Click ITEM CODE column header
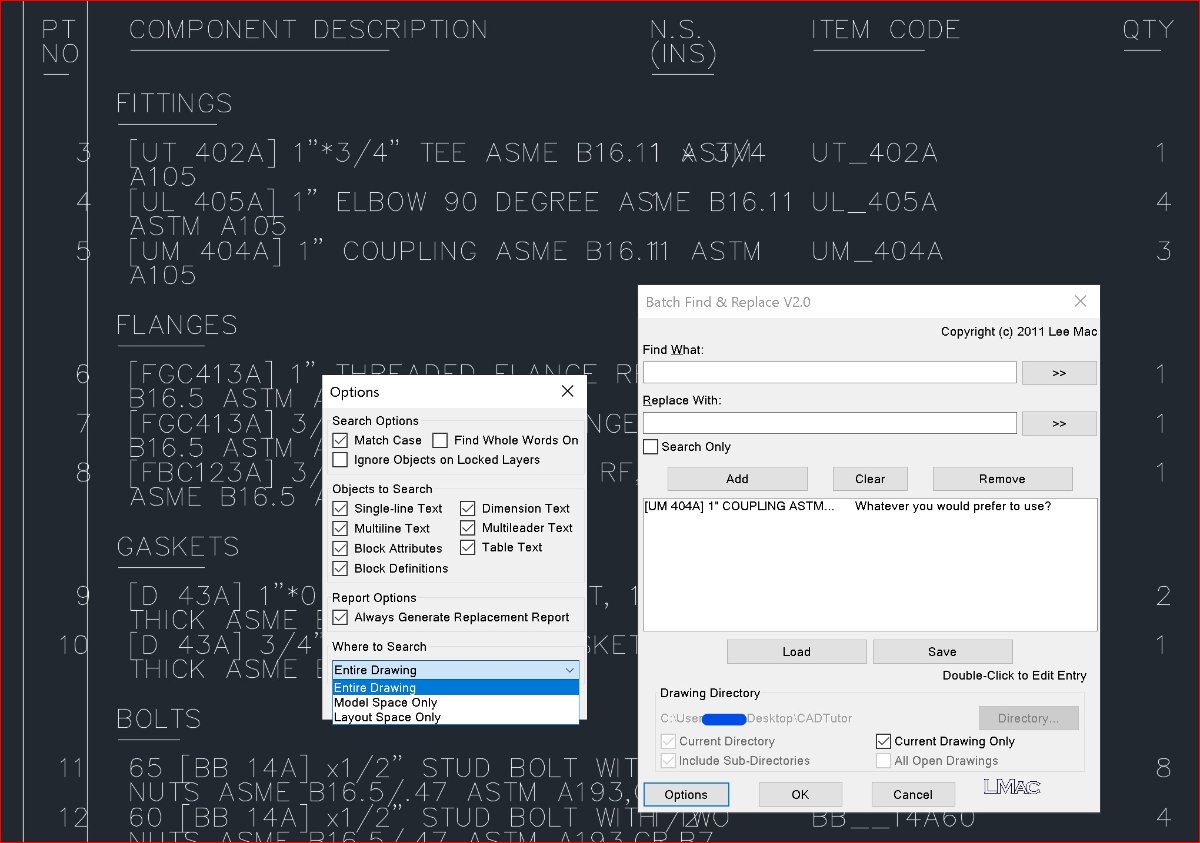This screenshot has height=843, width=1200. (886, 30)
